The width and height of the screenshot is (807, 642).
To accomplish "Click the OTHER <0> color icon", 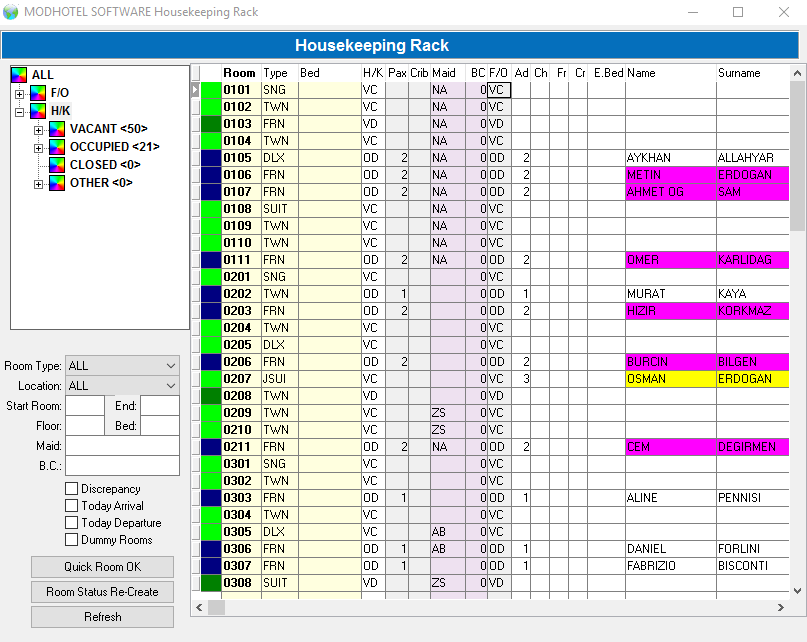I will 57,183.
